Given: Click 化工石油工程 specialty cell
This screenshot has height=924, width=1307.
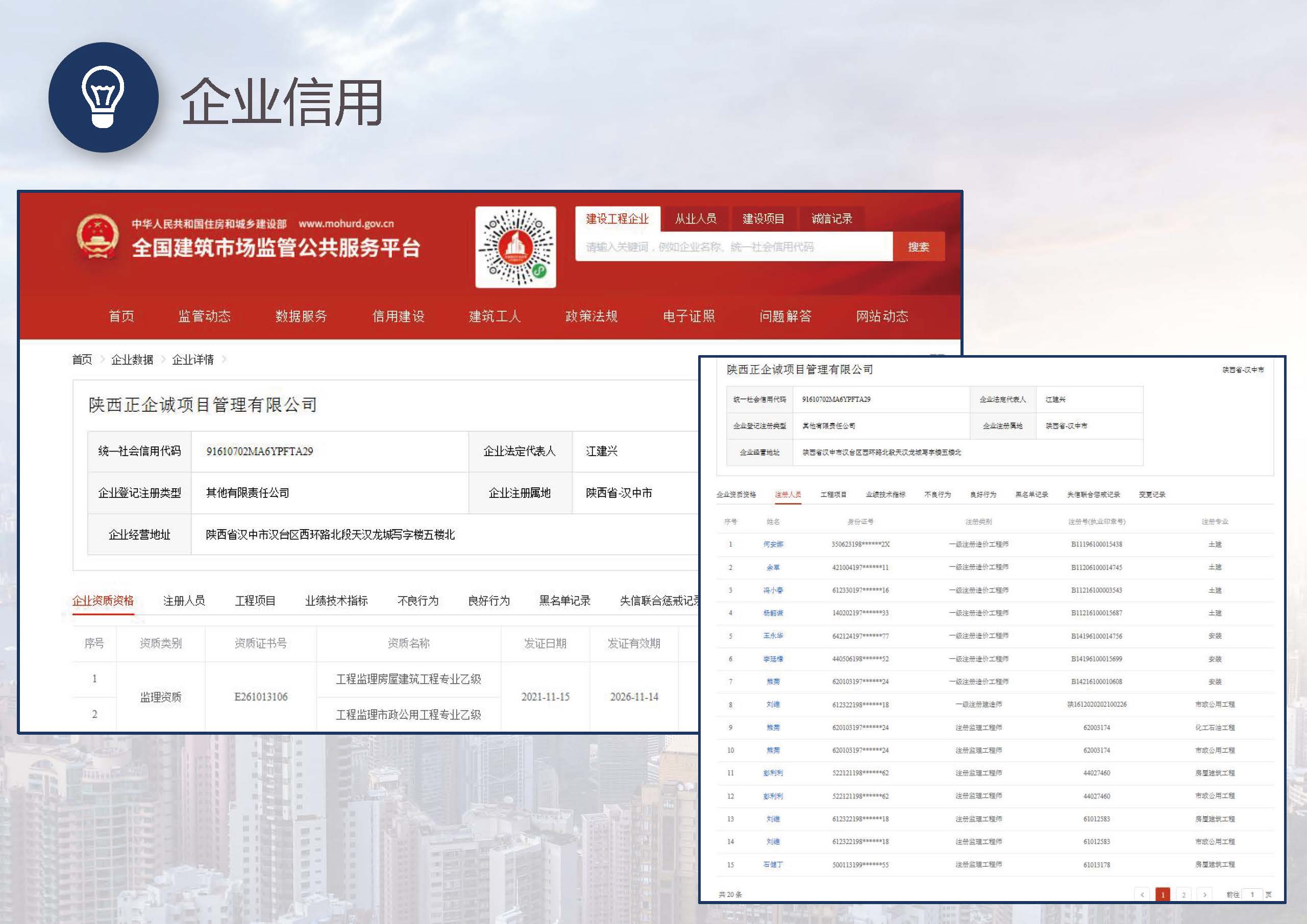Looking at the screenshot, I should coord(1215,727).
